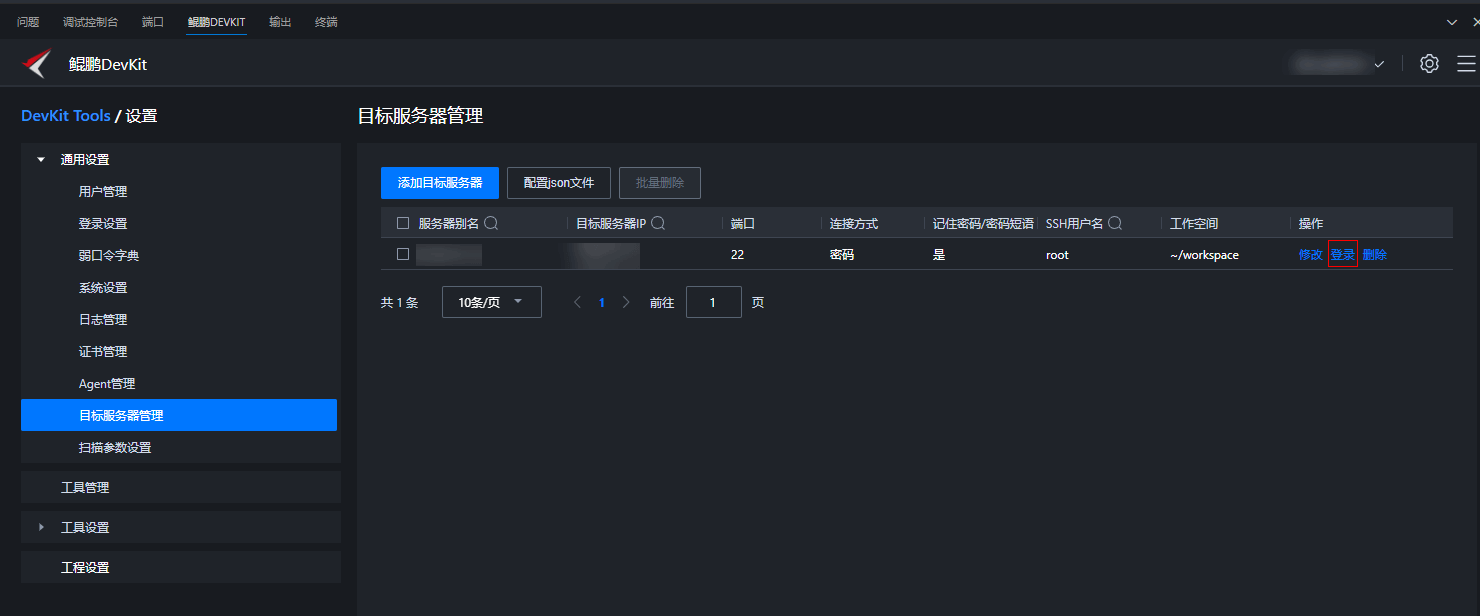
Task: Select 目标服务器管理 in the sidebar
Action: (179, 415)
